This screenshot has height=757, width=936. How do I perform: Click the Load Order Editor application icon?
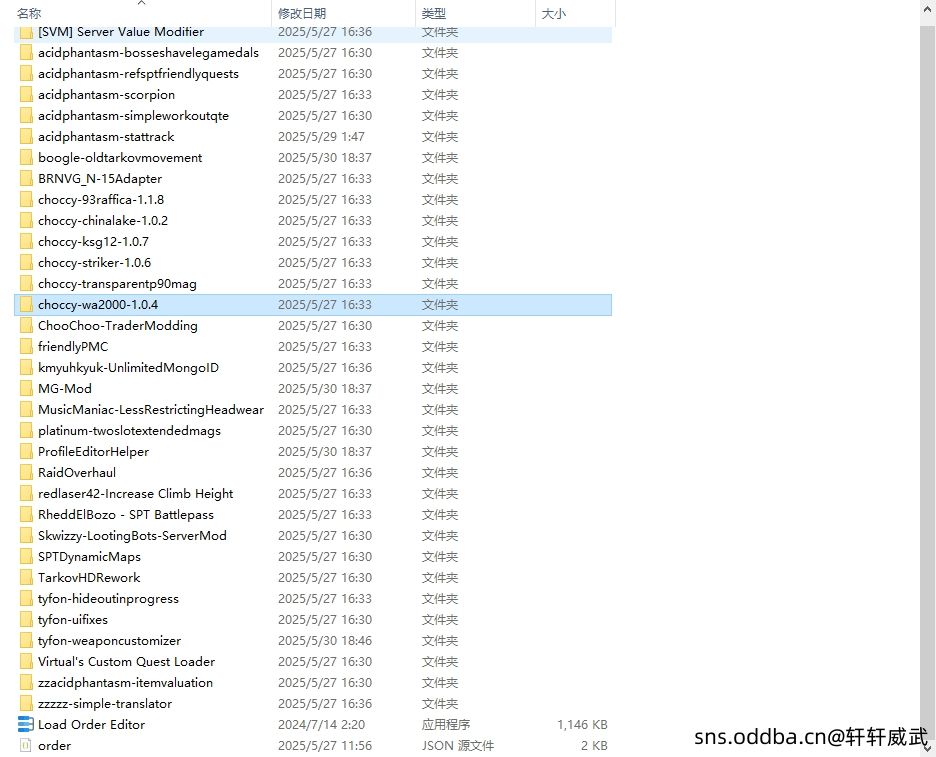coord(26,725)
